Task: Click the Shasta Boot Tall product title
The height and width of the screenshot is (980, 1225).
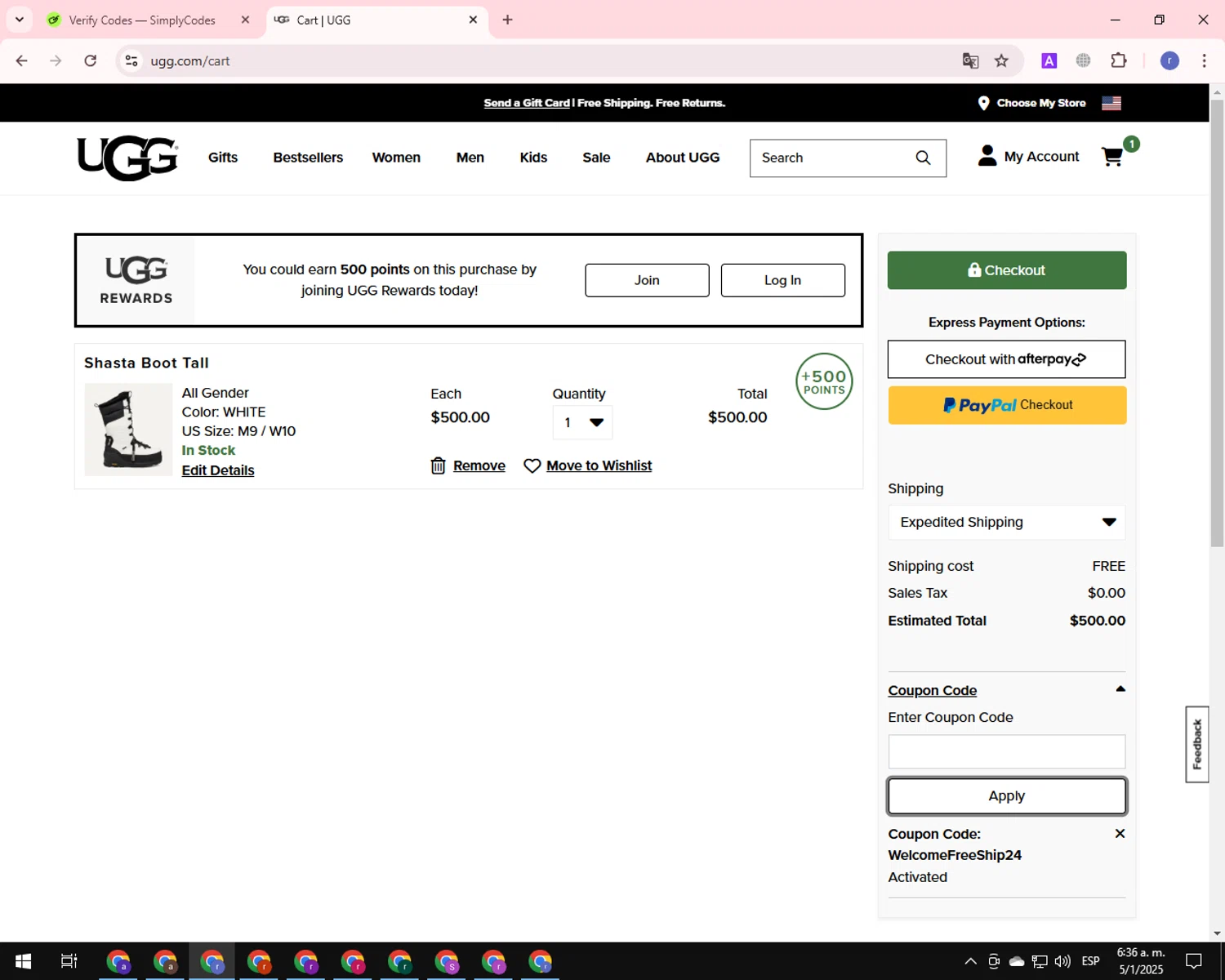Action: coord(146,363)
